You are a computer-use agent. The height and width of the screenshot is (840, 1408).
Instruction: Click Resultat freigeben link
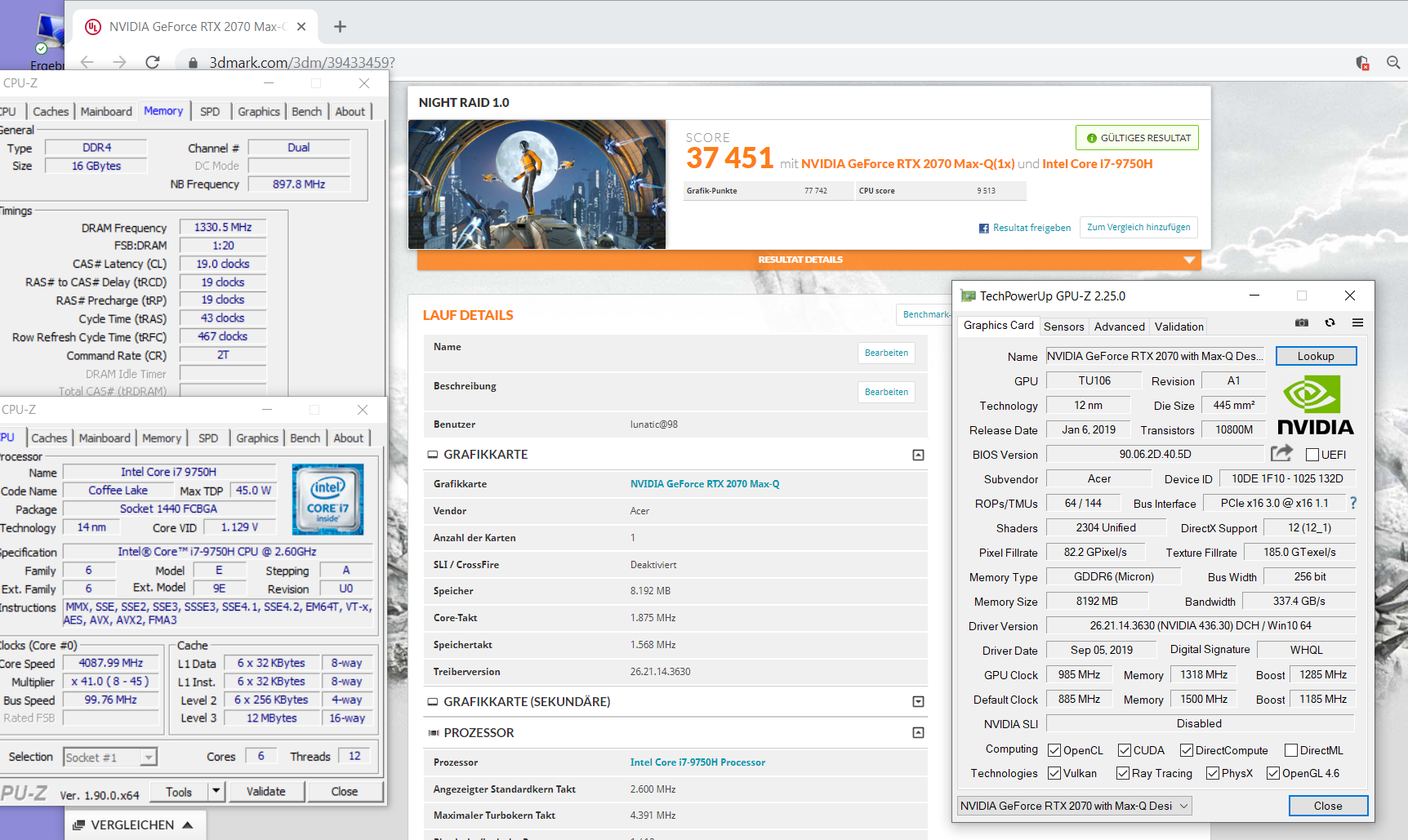(x=1025, y=228)
